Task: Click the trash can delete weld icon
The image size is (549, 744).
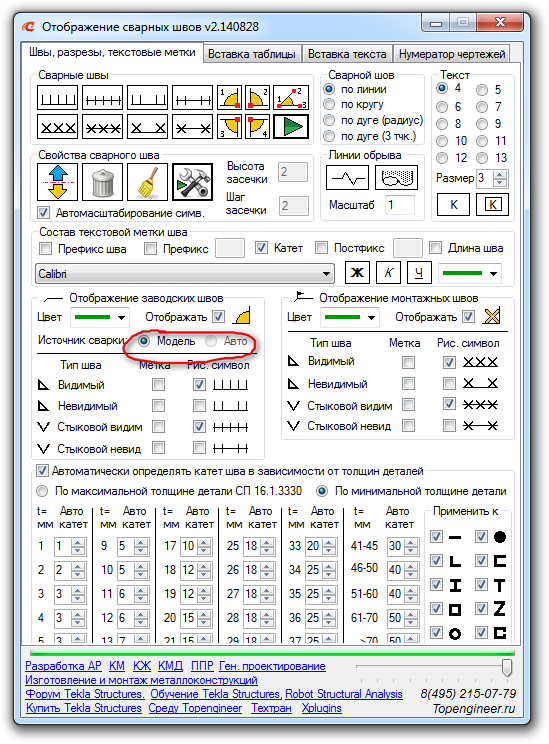Action: (102, 182)
